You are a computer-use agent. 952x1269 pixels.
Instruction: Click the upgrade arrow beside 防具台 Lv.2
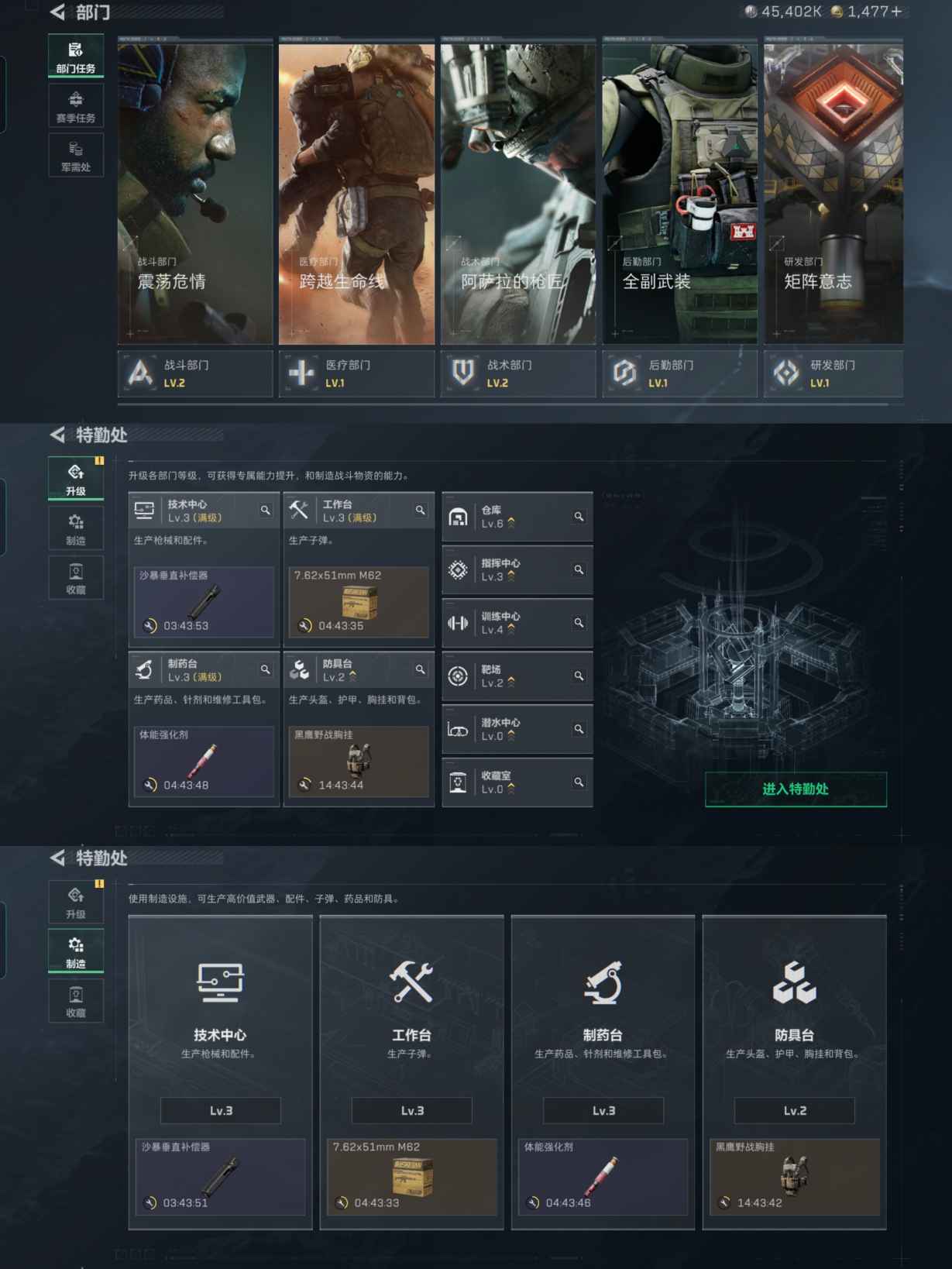pos(353,676)
